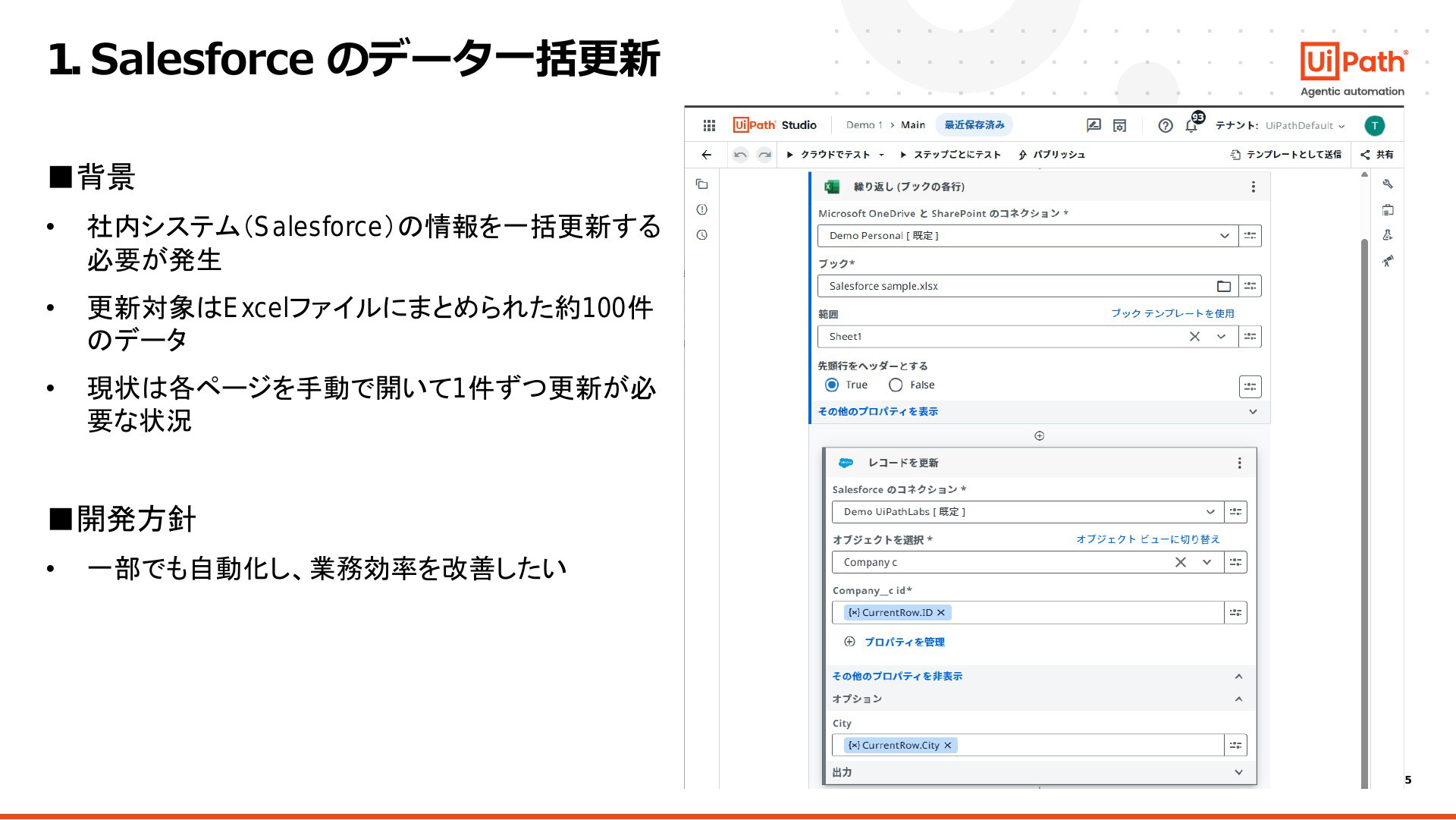The image size is (1456, 820).
Task: Select True for first row as header
Action: point(832,385)
